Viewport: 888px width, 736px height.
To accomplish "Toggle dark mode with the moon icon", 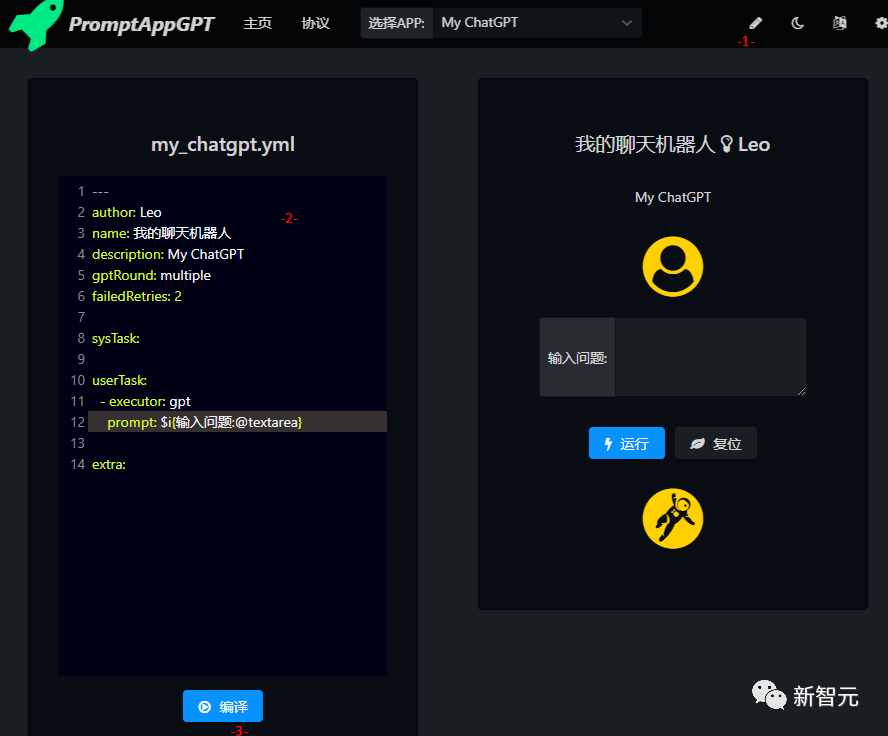I will click(x=797, y=22).
